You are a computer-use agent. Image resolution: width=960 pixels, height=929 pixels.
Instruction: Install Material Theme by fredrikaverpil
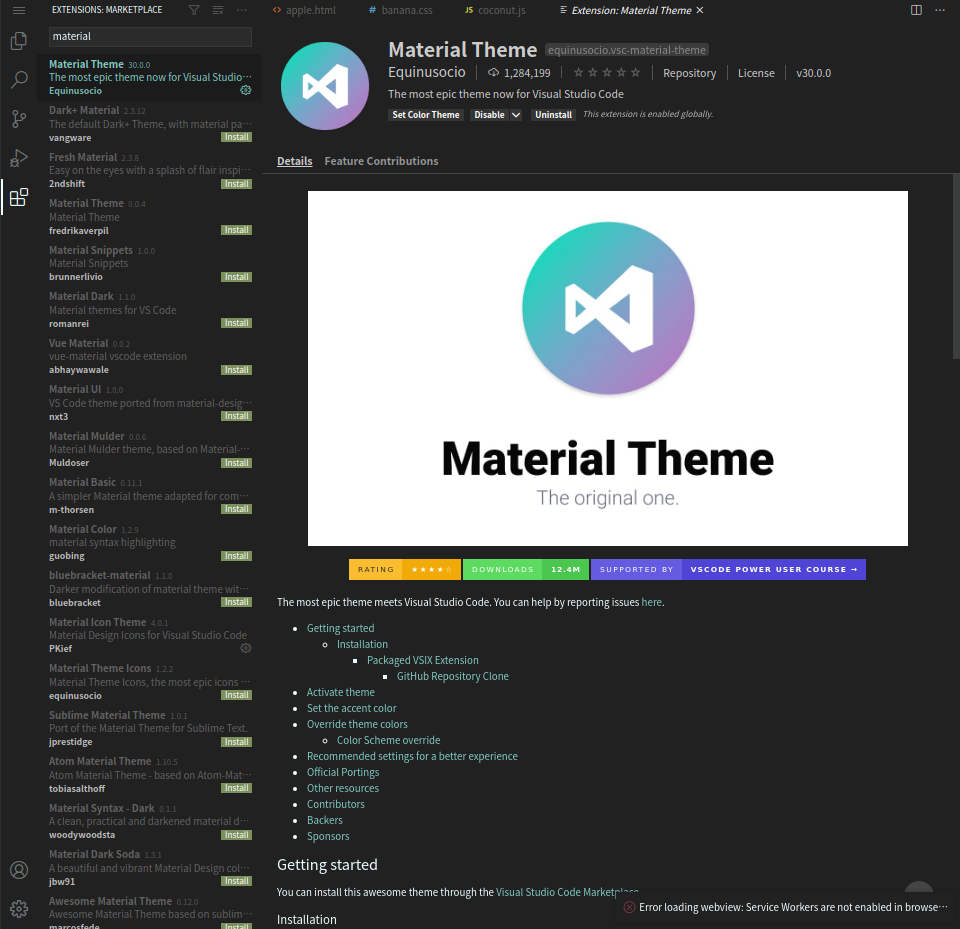coord(236,230)
